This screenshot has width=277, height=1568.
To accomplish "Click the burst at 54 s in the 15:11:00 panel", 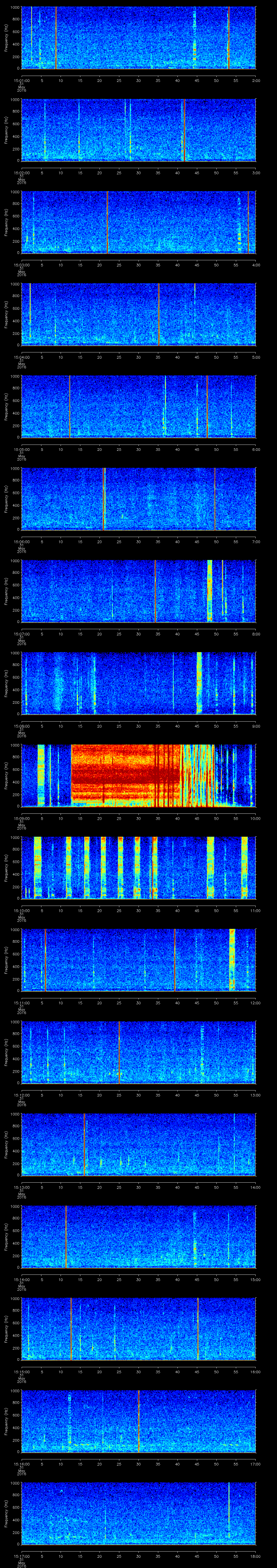I will [232, 960].
